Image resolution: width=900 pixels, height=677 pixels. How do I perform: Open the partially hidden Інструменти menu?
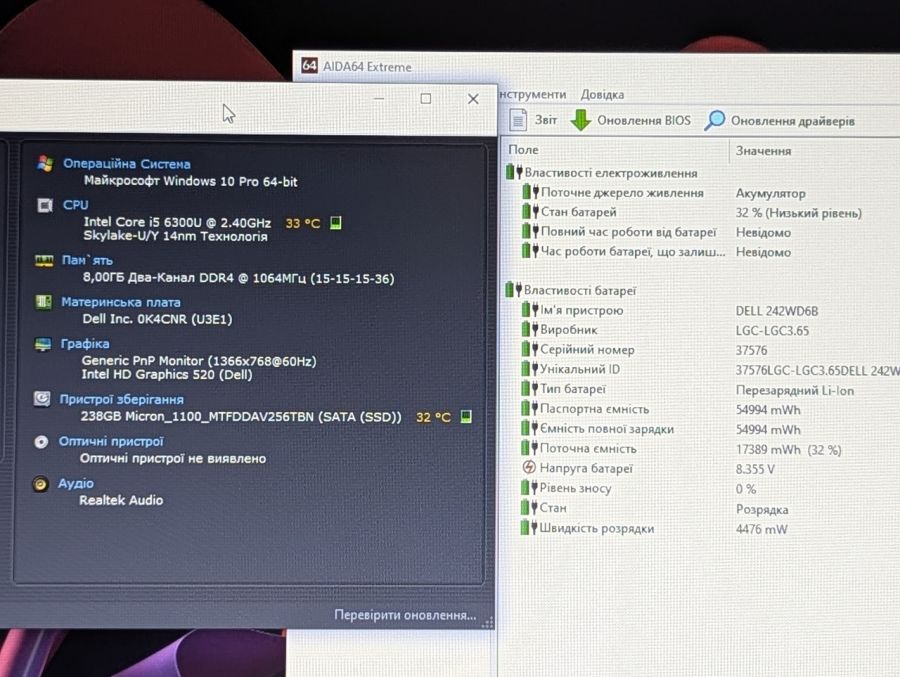tap(533, 94)
